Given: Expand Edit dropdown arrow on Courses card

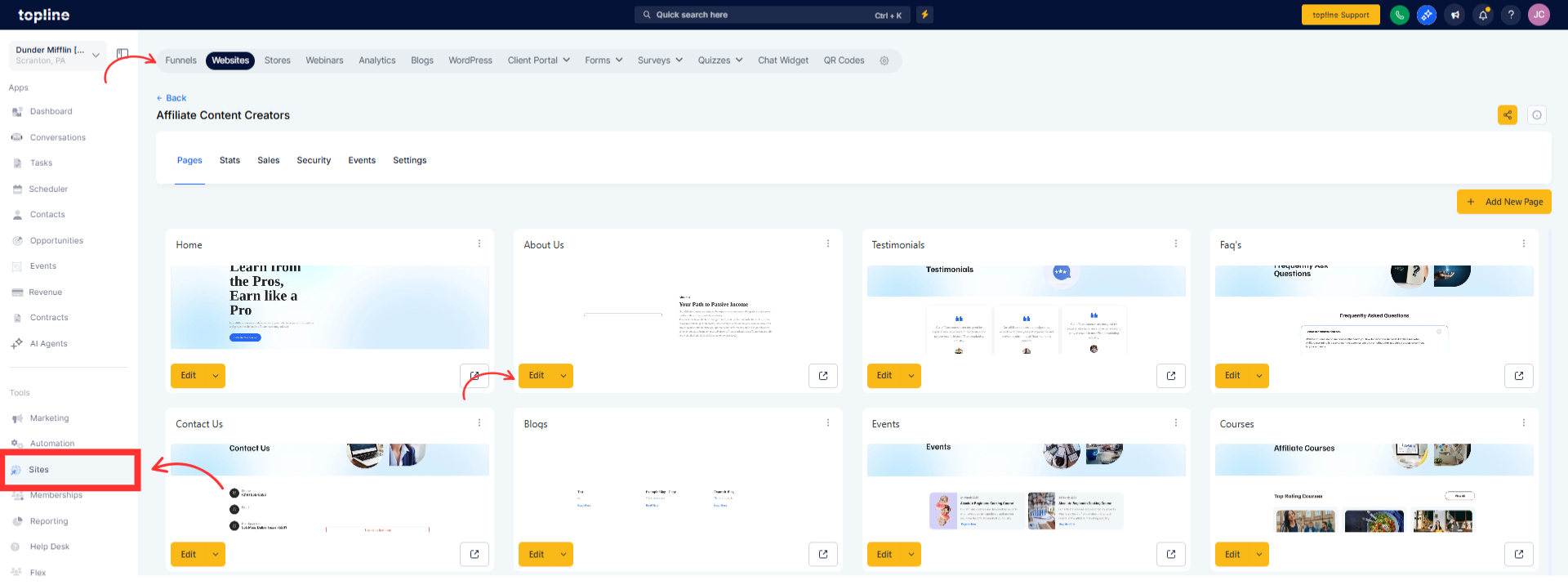Looking at the screenshot, I should tap(1259, 554).
